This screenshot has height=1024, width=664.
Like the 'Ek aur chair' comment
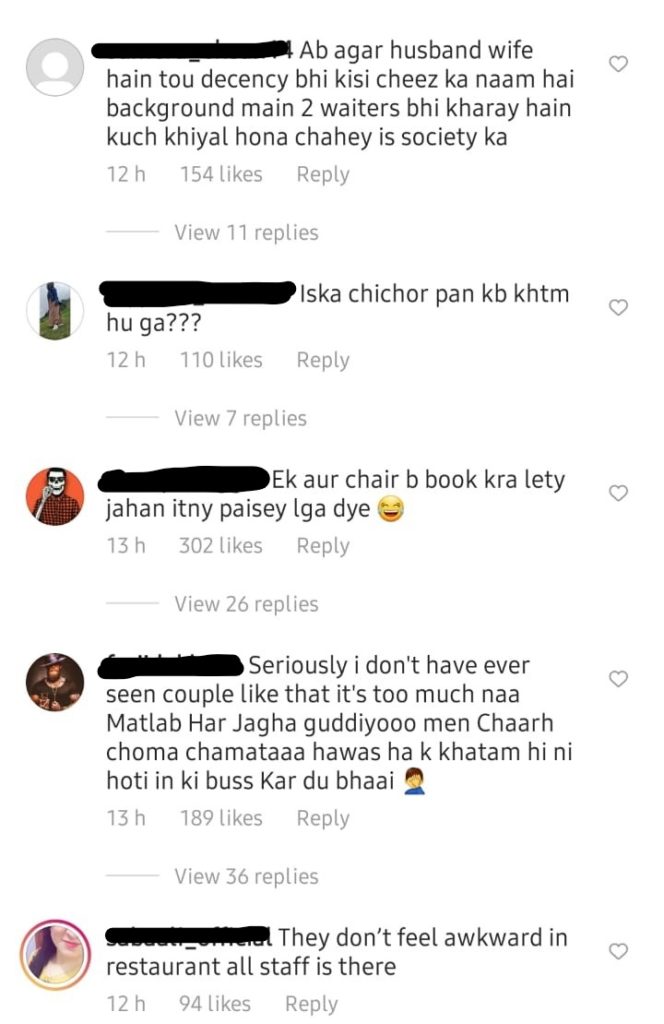618,493
